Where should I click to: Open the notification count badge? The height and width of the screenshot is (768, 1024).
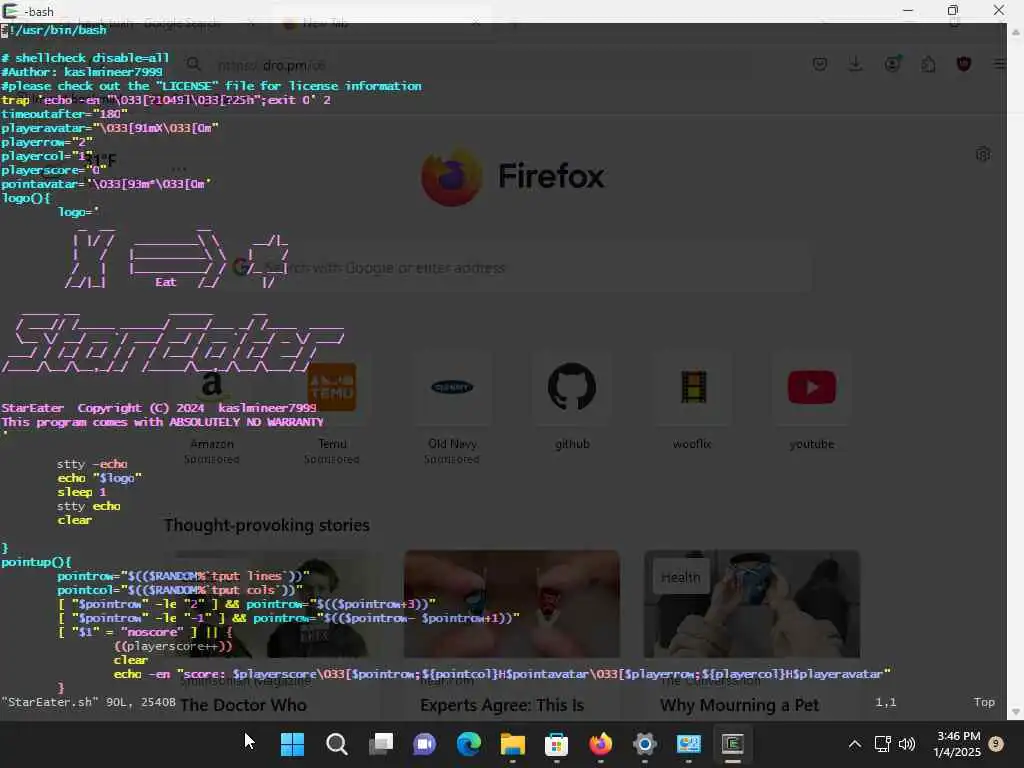pyautogui.click(x=996, y=744)
